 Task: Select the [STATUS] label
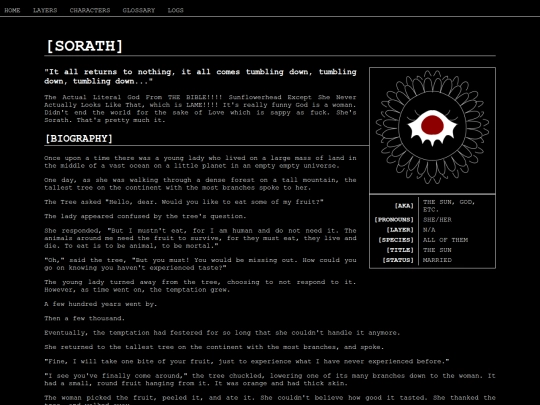pyautogui.click(x=398, y=260)
